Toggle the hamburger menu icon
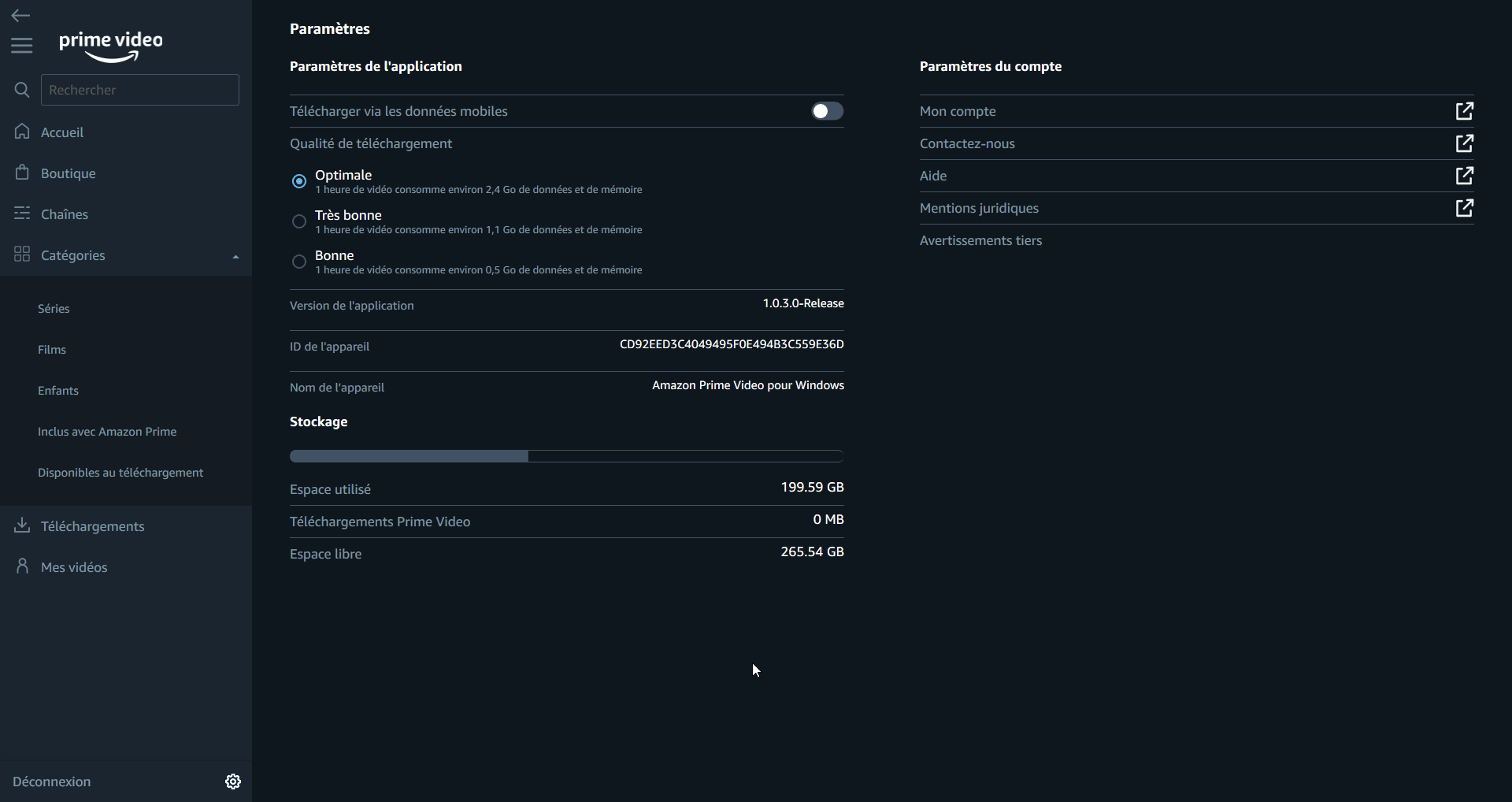Image resolution: width=1512 pixels, height=802 pixels. coord(22,46)
